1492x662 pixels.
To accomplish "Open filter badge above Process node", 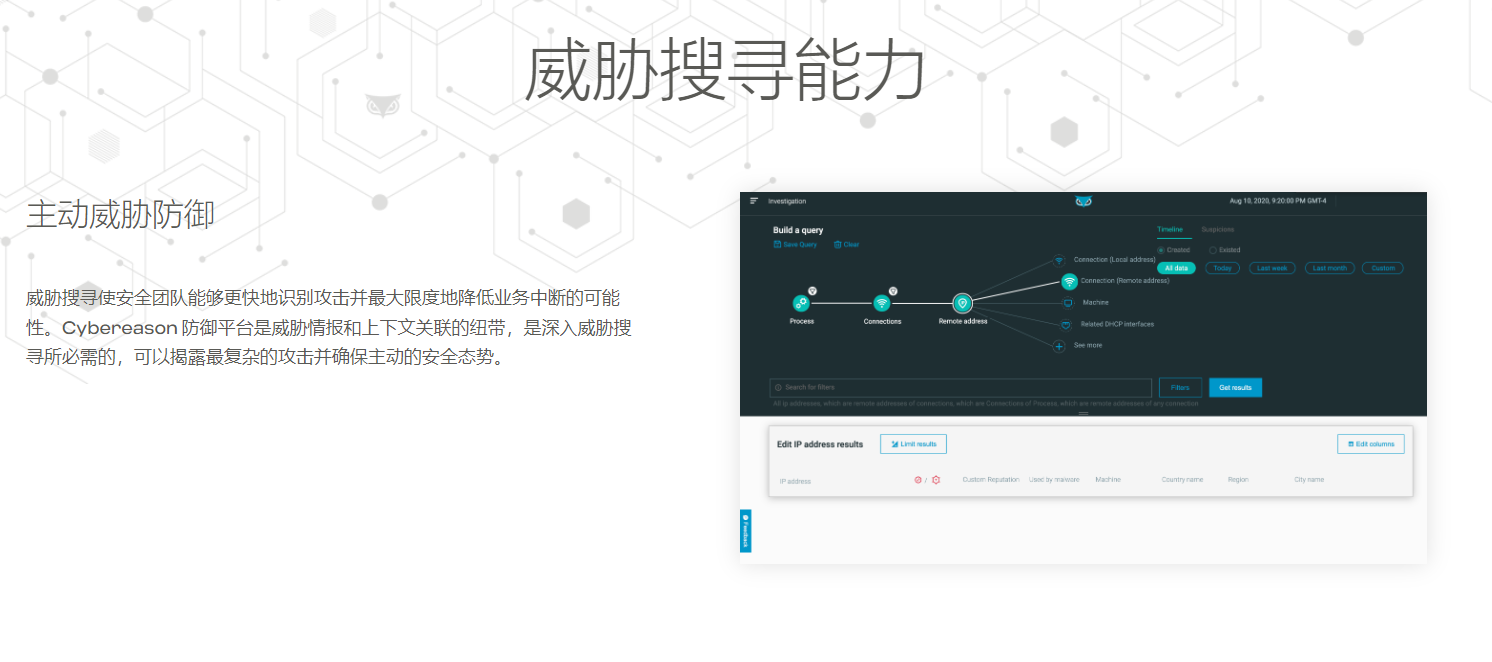I will 812,291.
